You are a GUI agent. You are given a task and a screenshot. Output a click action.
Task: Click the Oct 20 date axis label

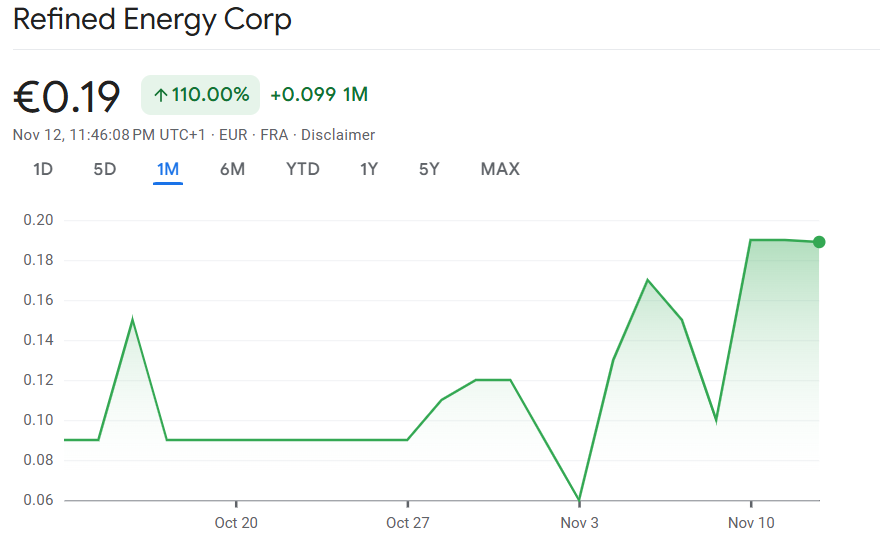pyautogui.click(x=236, y=523)
